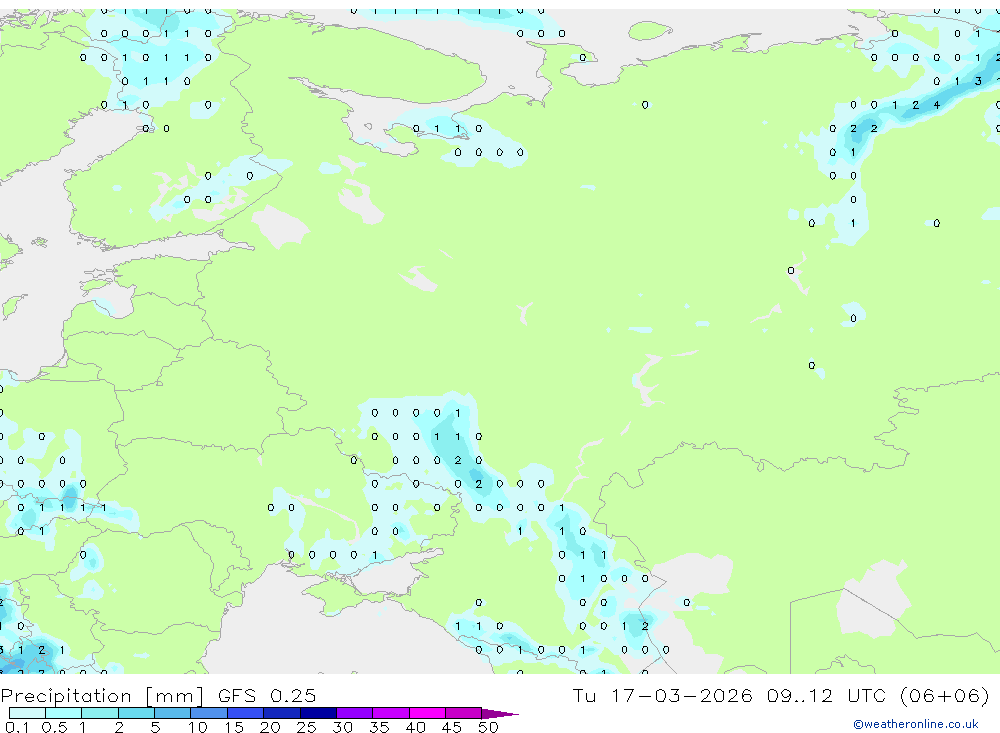
Task: Click the 'Tu 17-03-2026' date text
Action: 662,695
